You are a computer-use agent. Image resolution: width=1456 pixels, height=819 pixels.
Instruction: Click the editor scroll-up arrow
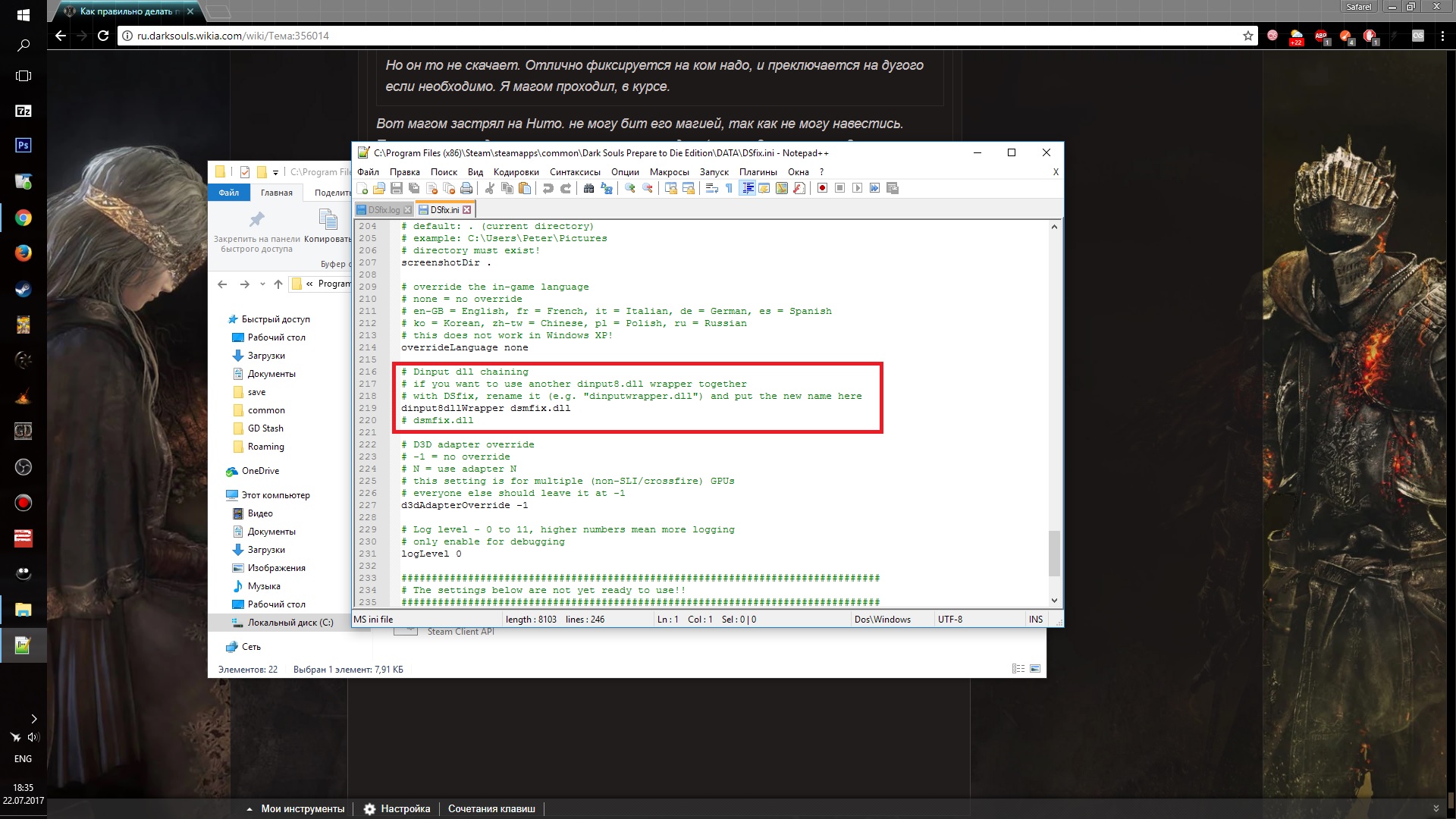coord(1054,227)
